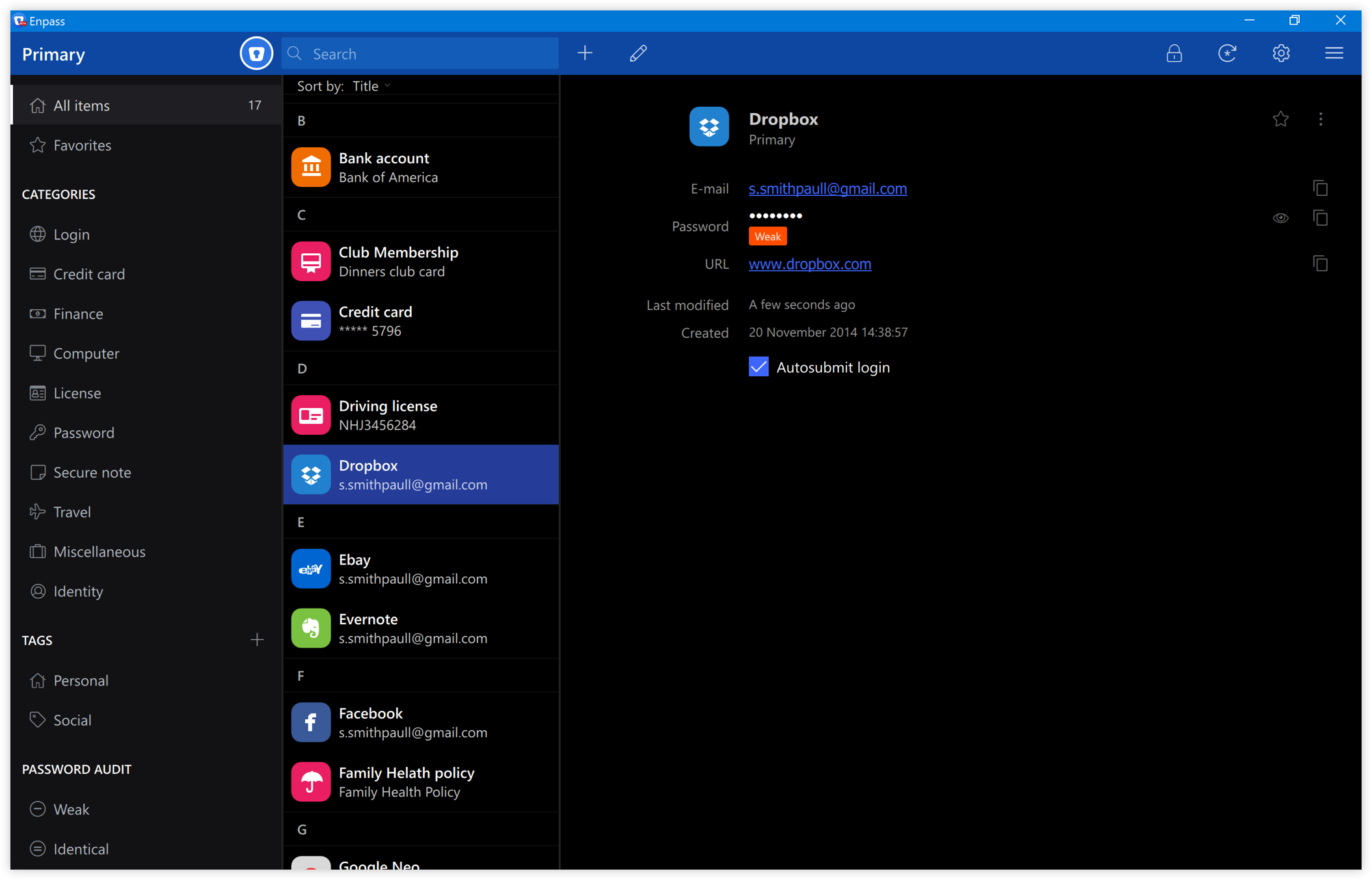1372x880 pixels.
Task: Select the Login category
Action: coord(146,234)
